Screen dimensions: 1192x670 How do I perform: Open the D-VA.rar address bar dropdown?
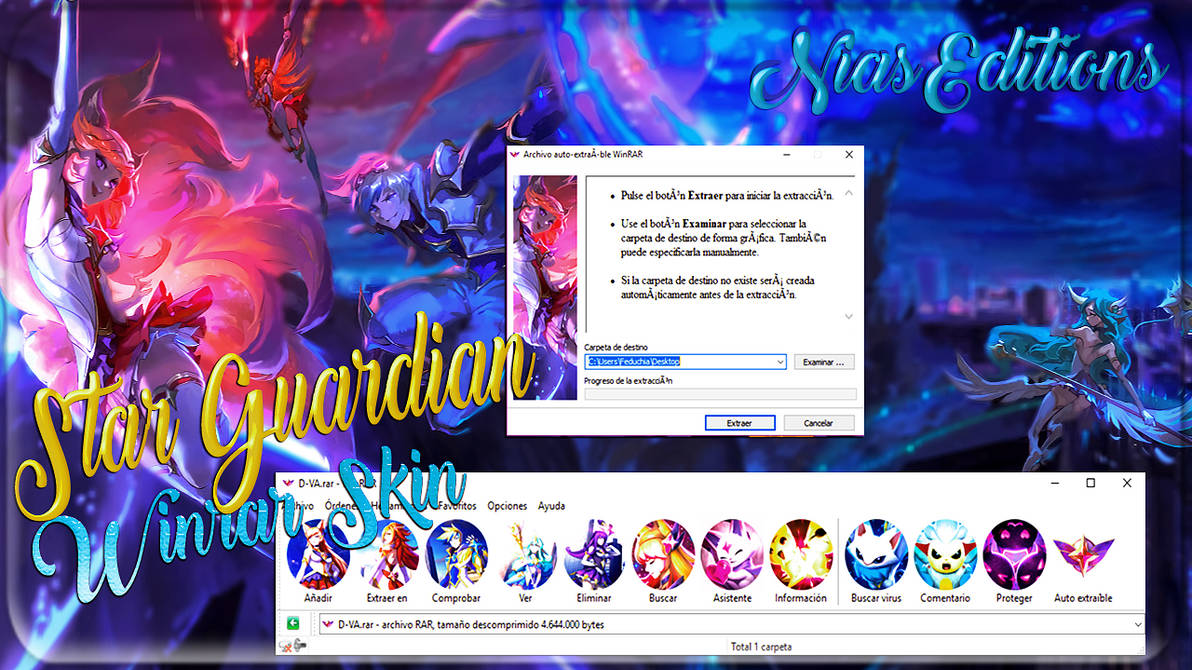point(1141,623)
